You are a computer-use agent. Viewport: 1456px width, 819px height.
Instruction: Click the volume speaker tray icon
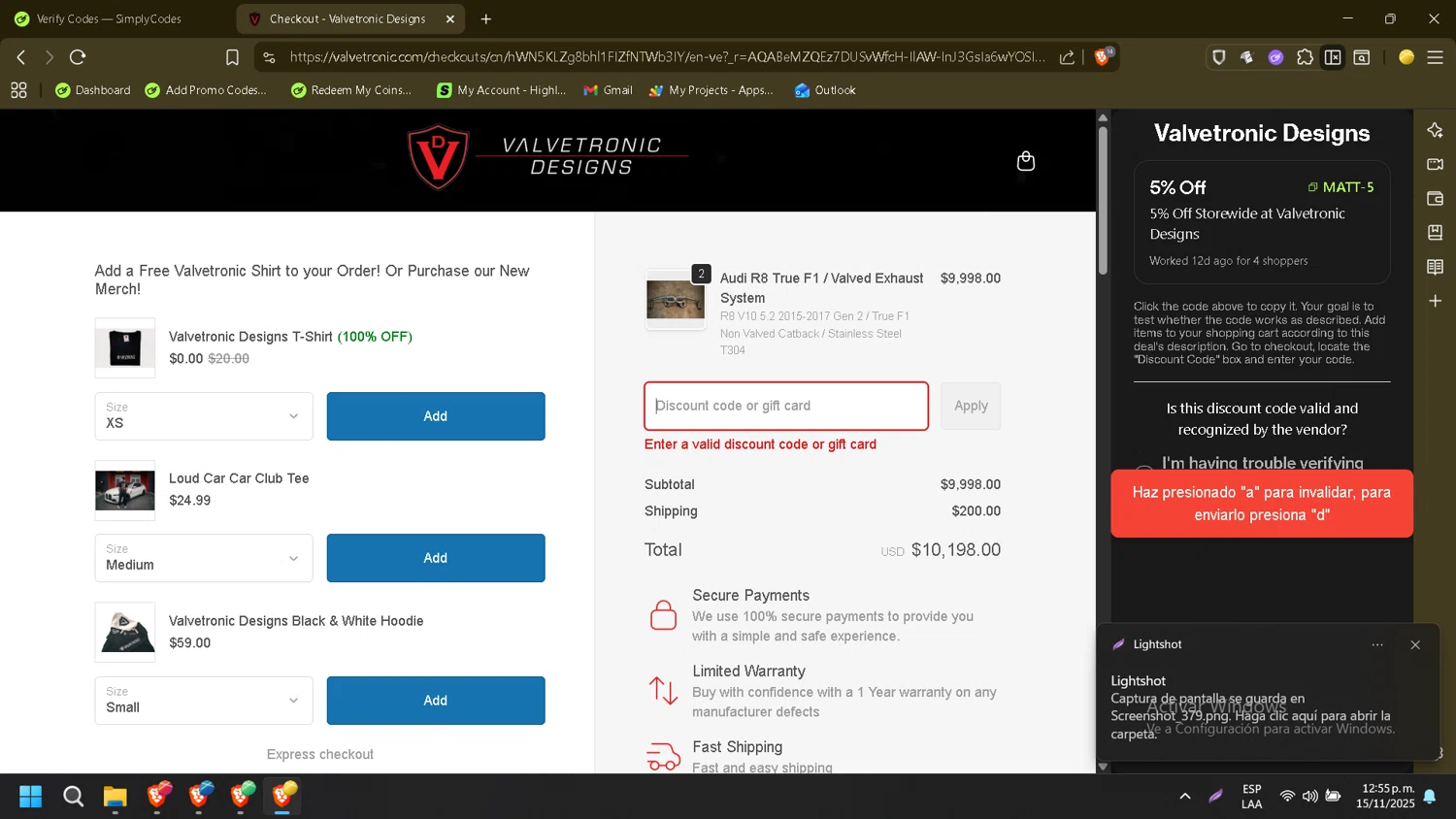tap(1309, 796)
